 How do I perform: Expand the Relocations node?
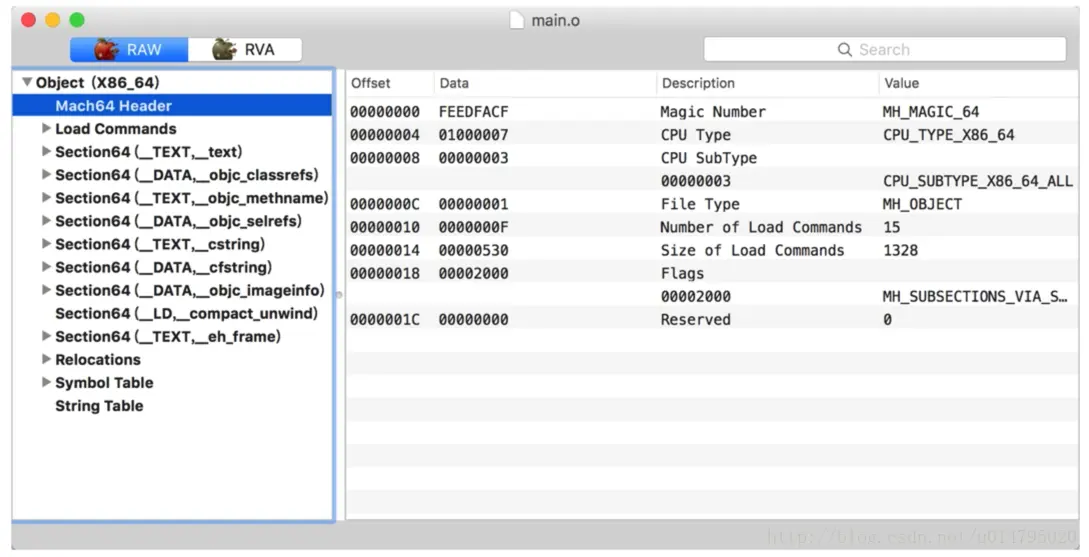[x=46, y=359]
